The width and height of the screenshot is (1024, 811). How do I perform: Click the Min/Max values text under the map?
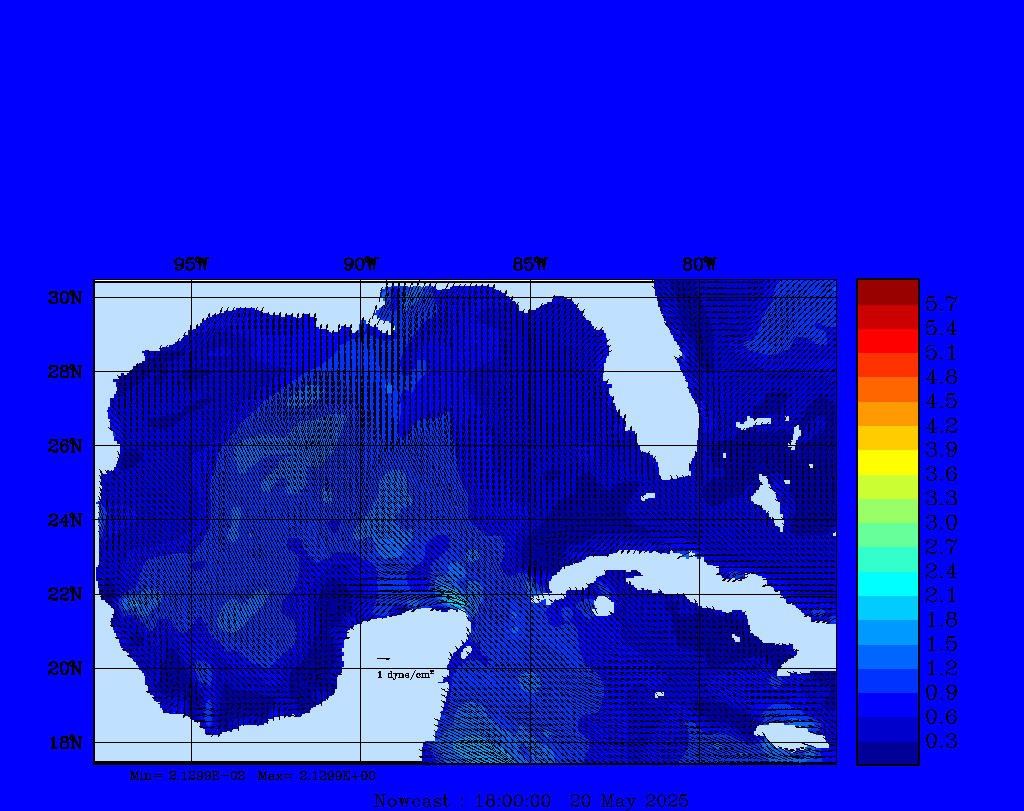pyautogui.click(x=253, y=775)
